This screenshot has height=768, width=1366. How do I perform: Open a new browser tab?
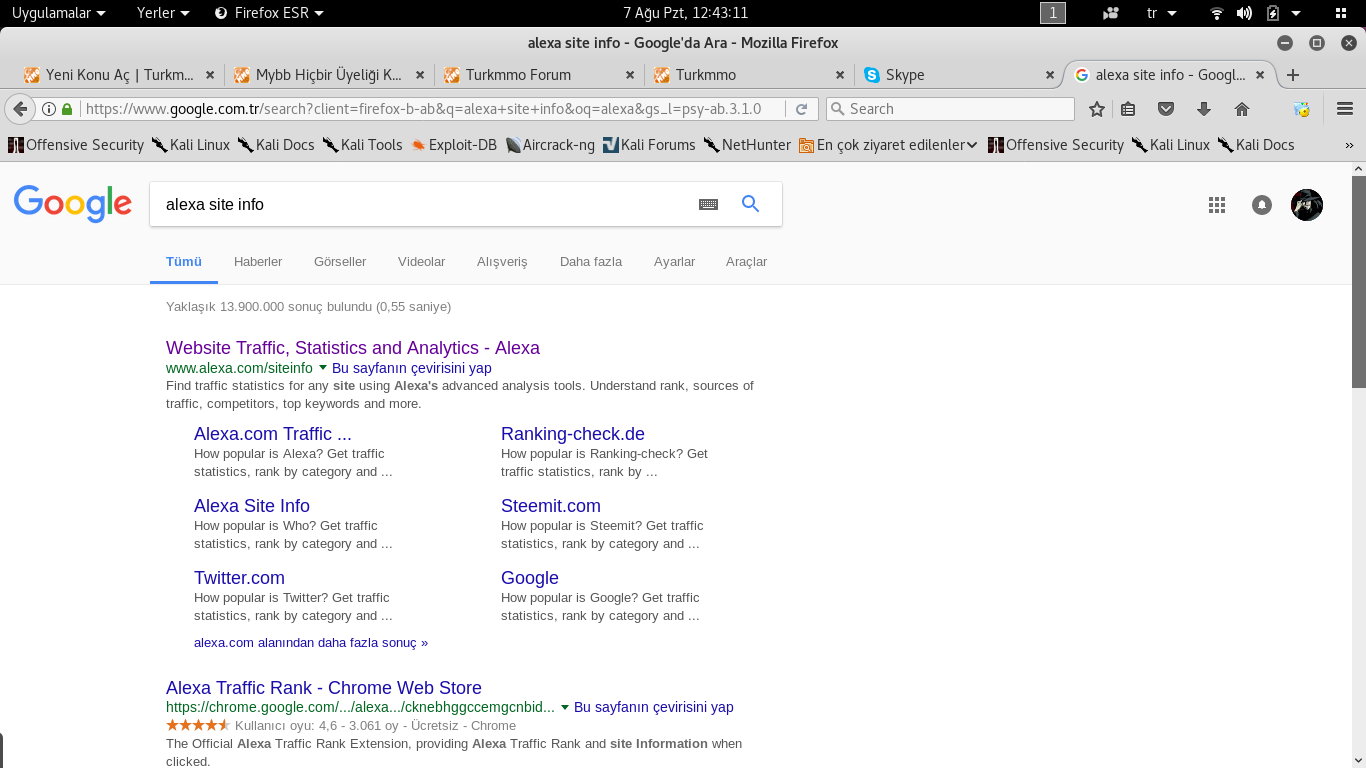click(x=1293, y=75)
